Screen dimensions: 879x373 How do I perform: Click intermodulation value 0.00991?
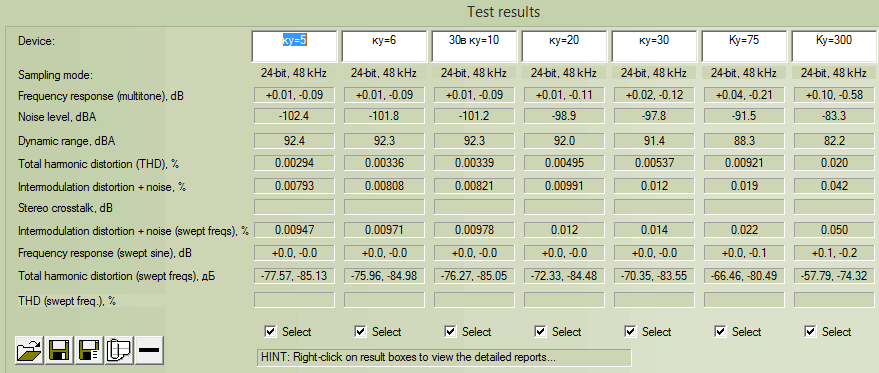[x=565, y=186]
